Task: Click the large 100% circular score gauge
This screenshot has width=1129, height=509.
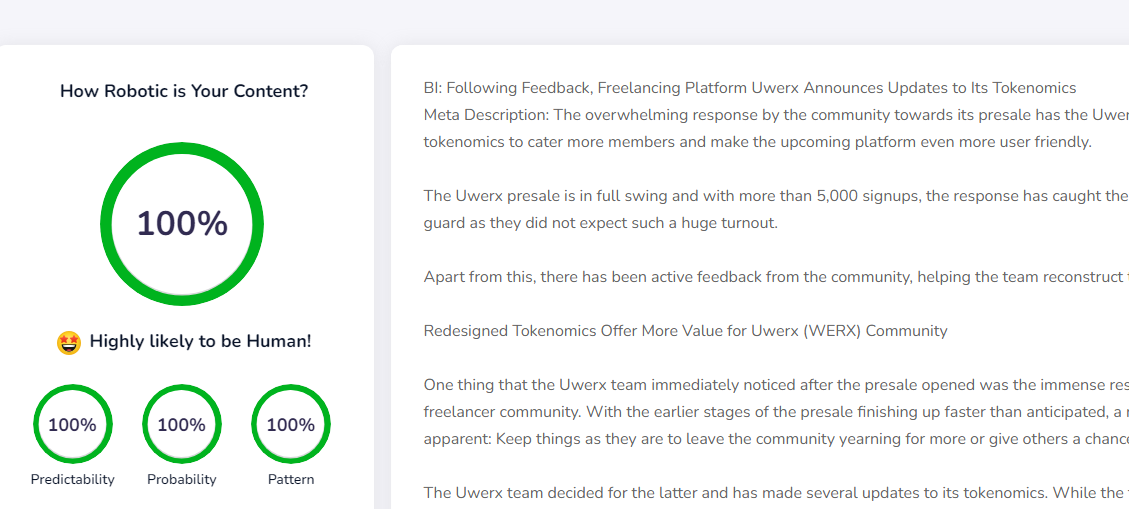Action: tap(182, 224)
